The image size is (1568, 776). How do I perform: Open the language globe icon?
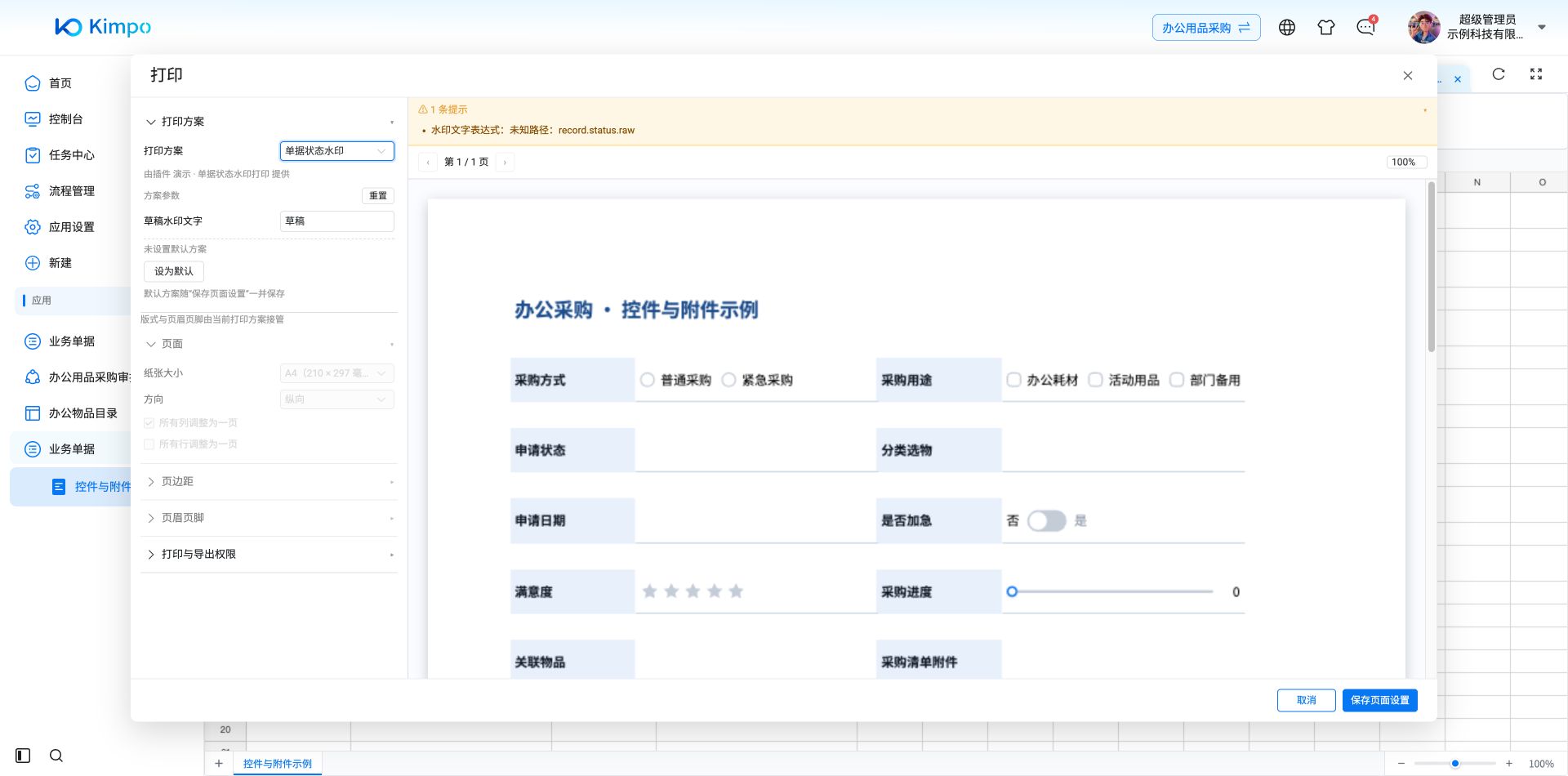click(1287, 28)
